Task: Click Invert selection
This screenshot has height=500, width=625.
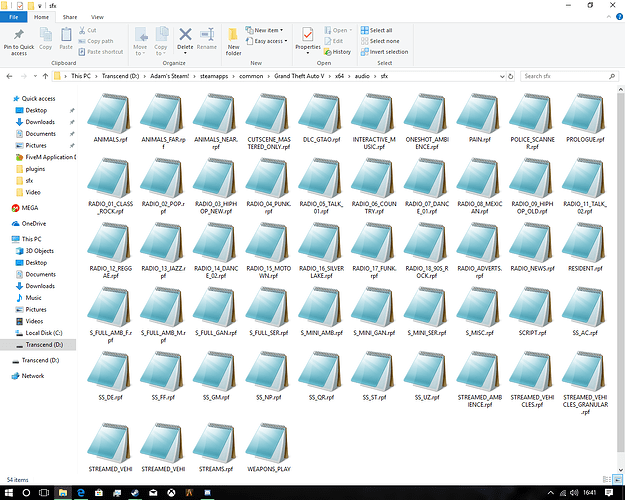Action: (x=385, y=52)
